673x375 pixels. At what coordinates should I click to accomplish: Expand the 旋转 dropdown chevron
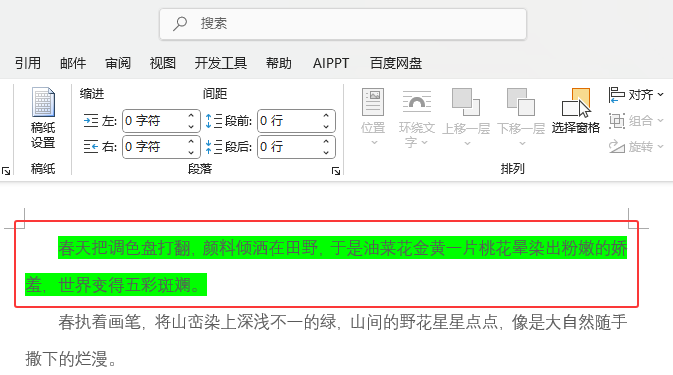661,147
